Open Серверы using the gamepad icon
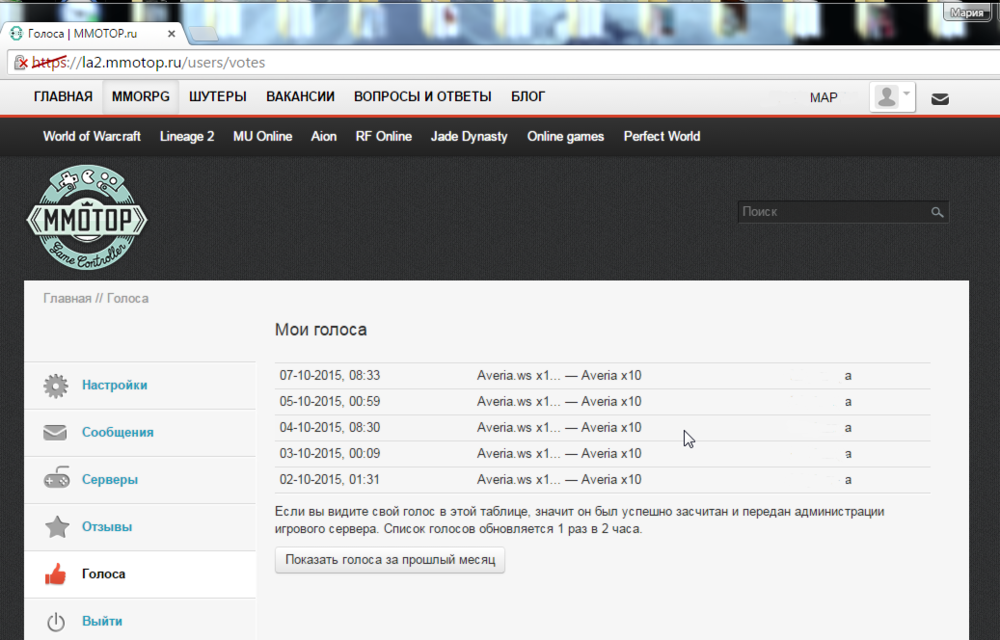This screenshot has width=1000, height=640. pos(57,479)
